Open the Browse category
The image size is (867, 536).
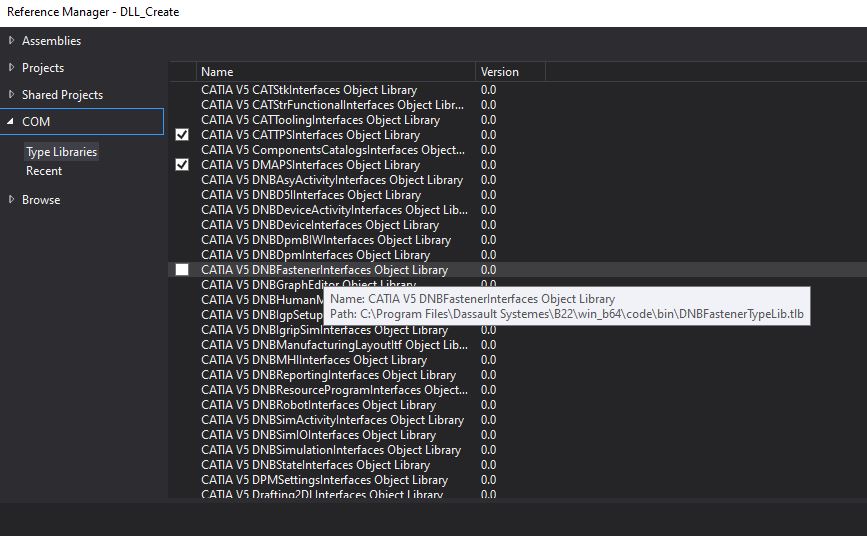(x=41, y=200)
